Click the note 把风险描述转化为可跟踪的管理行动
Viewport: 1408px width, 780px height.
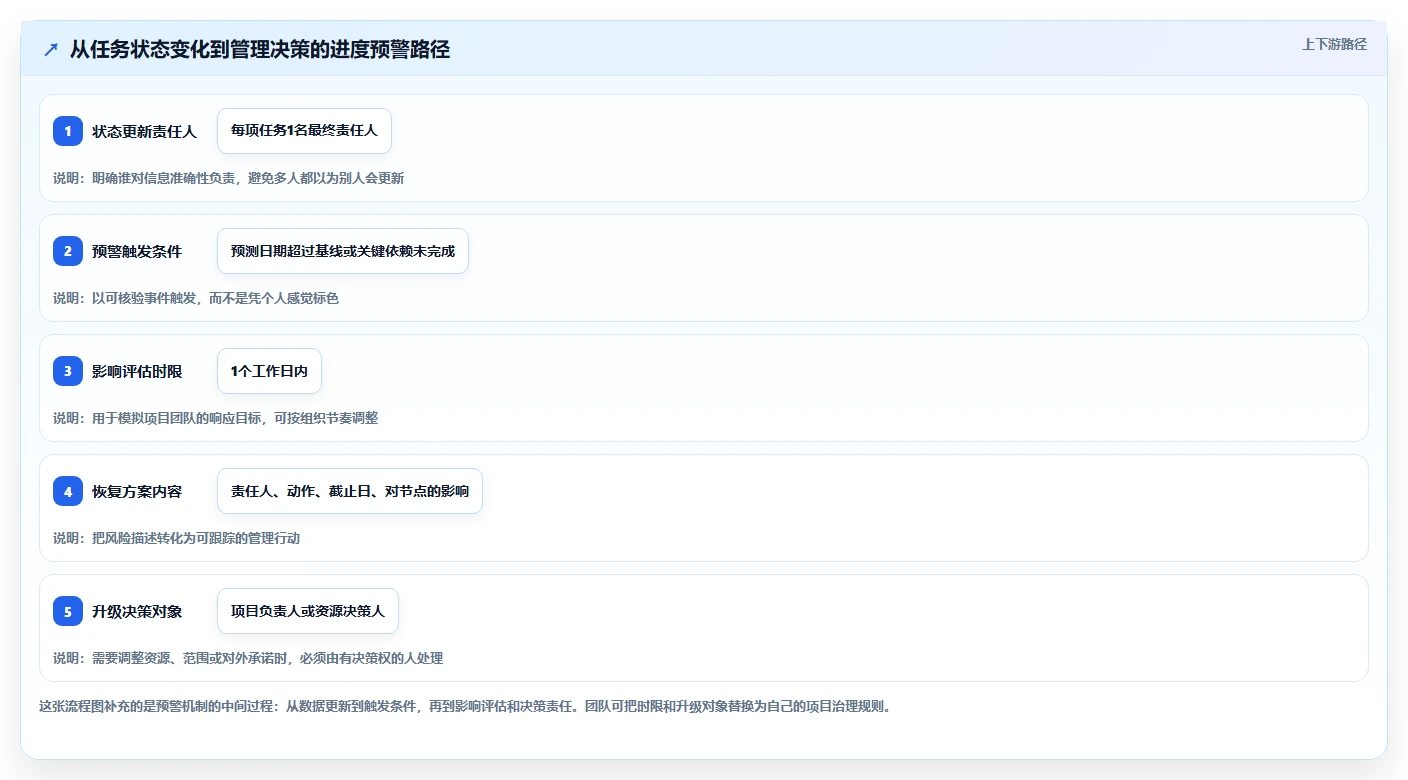pyautogui.click(x=176, y=538)
